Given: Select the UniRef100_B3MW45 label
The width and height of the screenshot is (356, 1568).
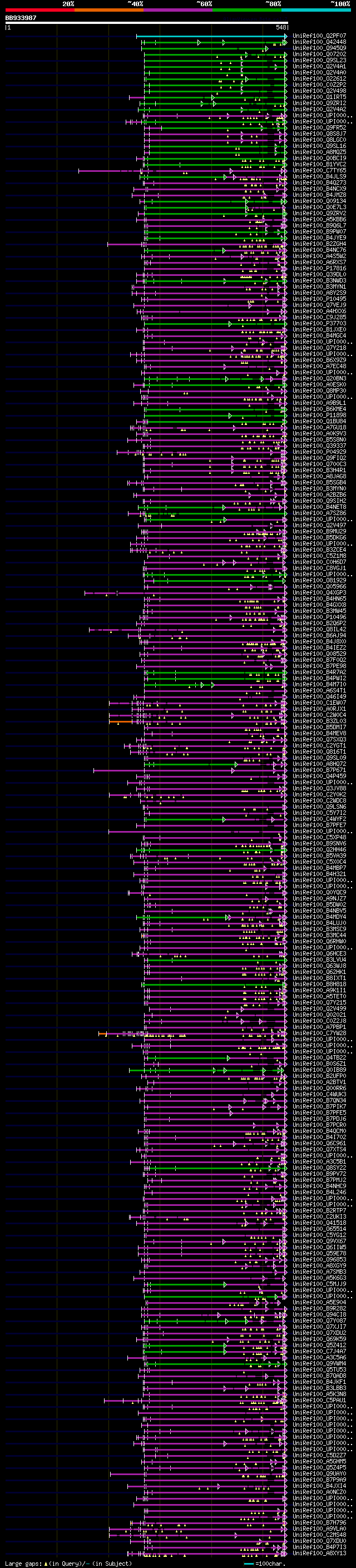Looking at the screenshot, I should [x=319, y=611].
